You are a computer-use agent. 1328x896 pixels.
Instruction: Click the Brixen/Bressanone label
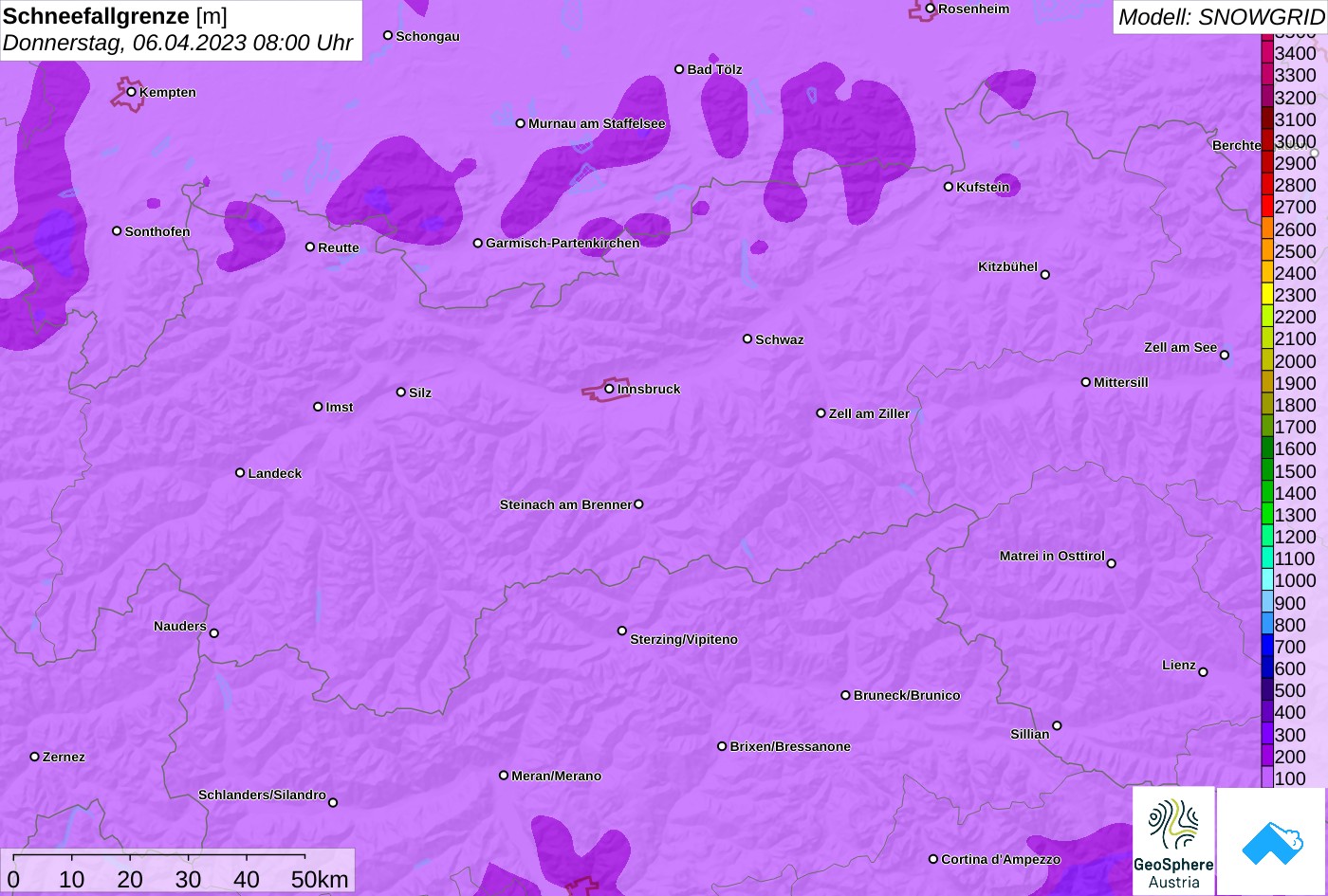pos(790,746)
